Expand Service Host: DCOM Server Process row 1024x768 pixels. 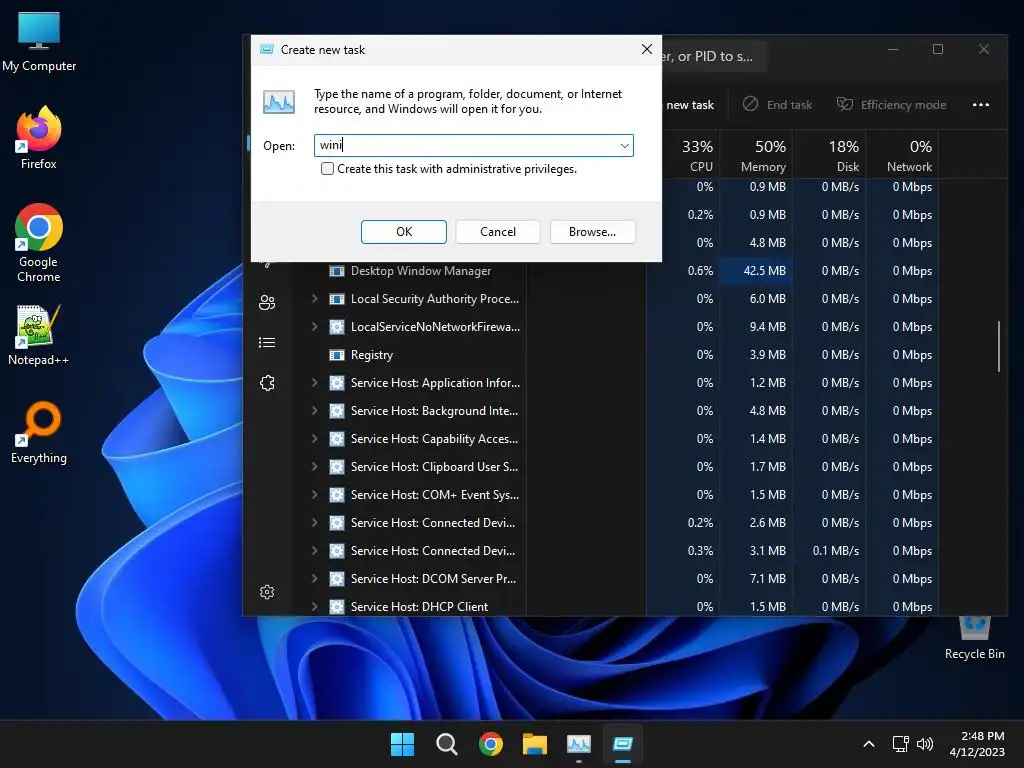point(314,579)
